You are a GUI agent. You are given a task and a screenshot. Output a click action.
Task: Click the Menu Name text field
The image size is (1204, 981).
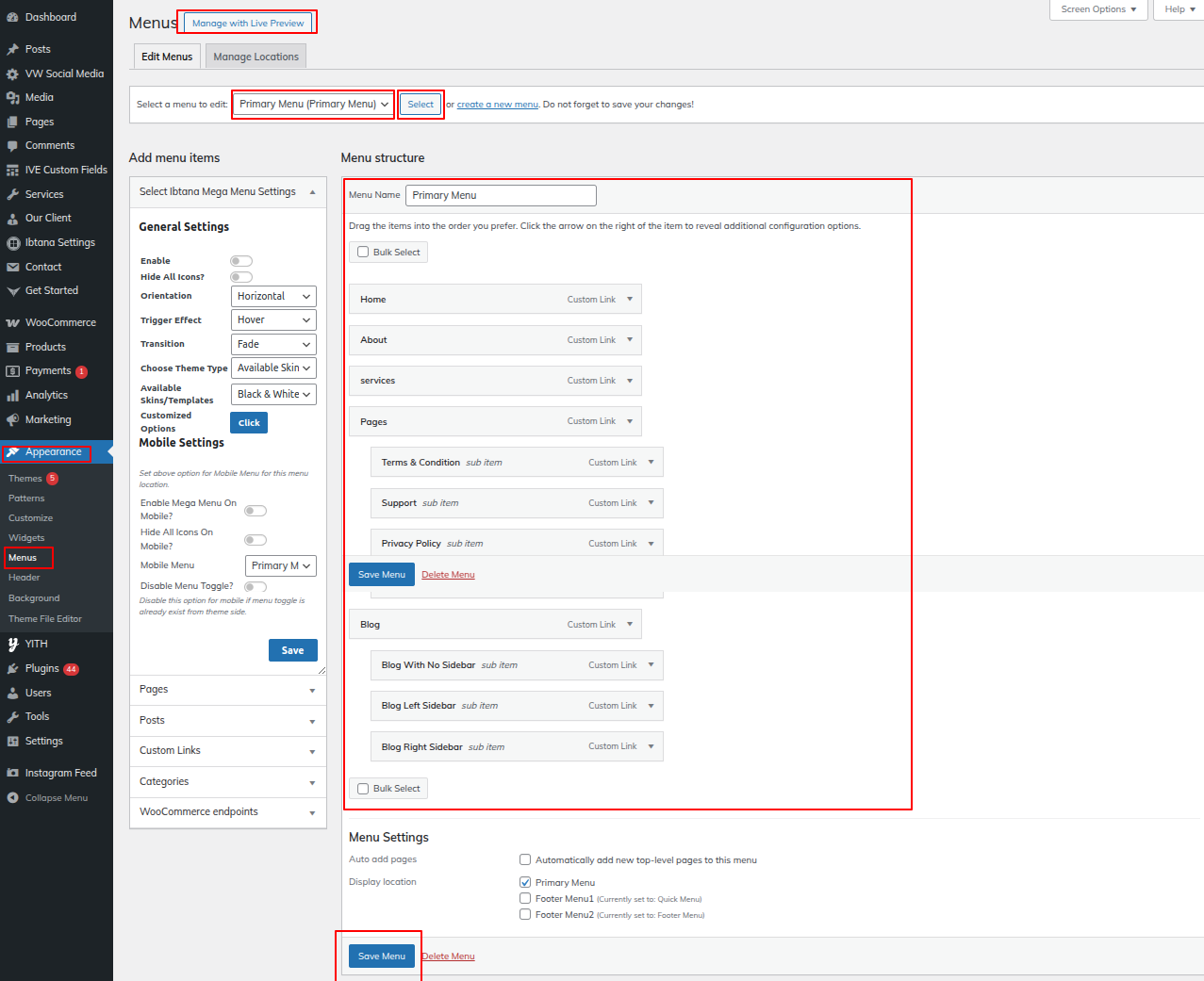click(x=501, y=195)
